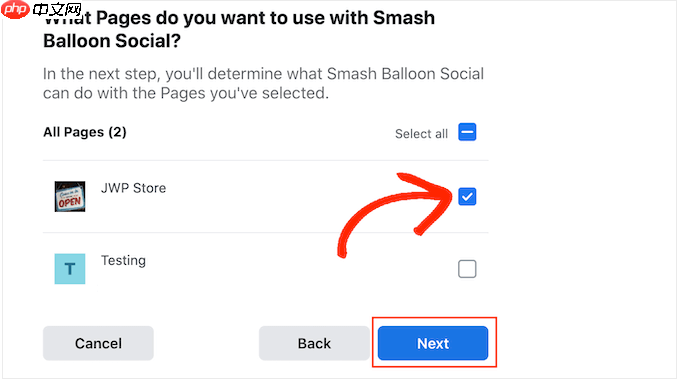Click the gray description paragraph text

tap(263, 83)
